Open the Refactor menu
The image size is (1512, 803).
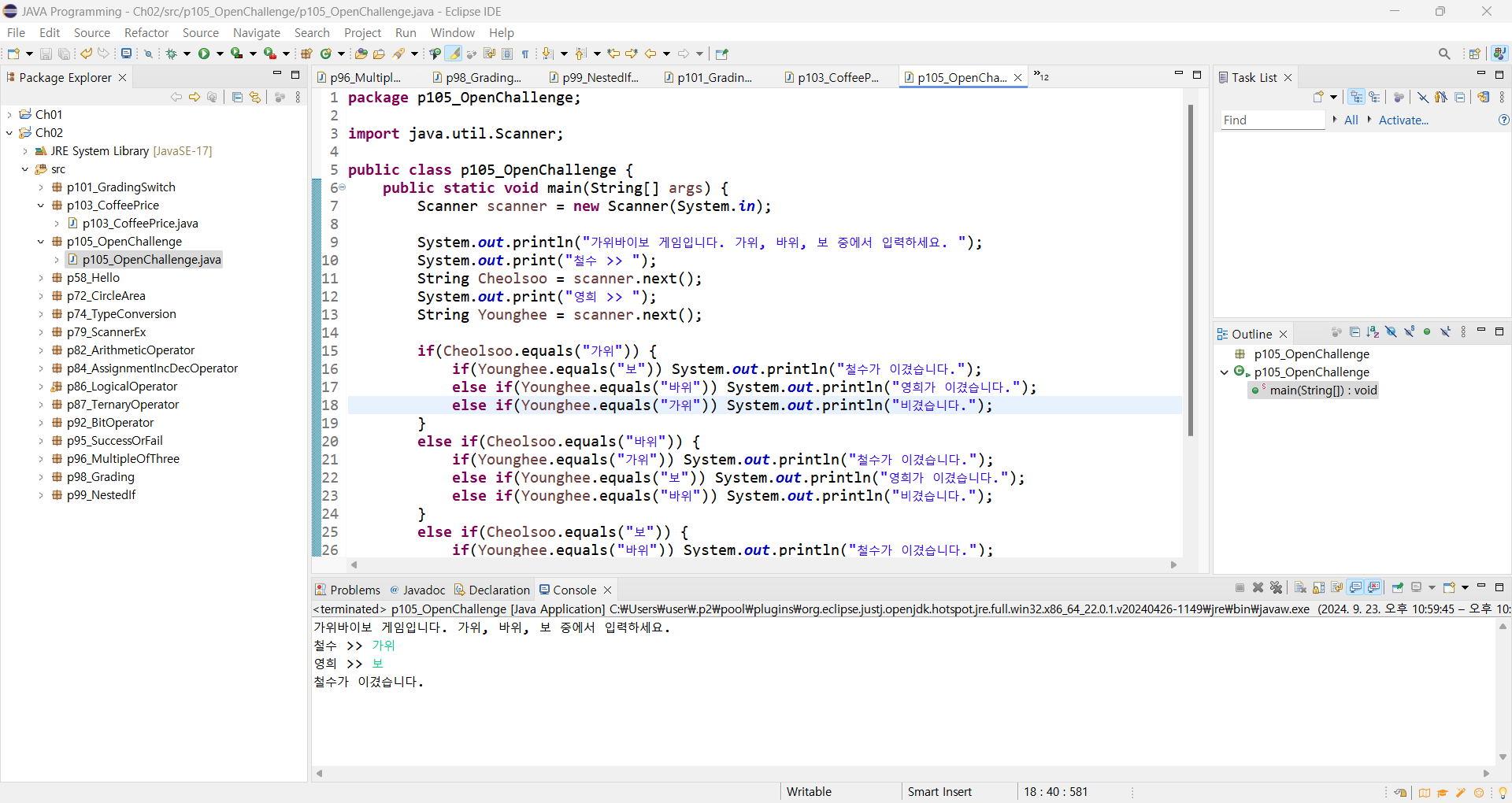tap(146, 32)
